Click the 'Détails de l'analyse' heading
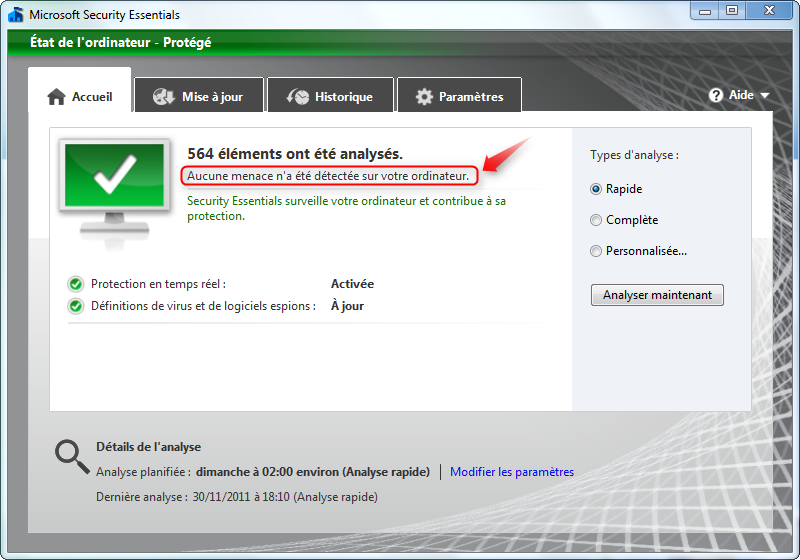800x560 pixels. [x=148, y=447]
